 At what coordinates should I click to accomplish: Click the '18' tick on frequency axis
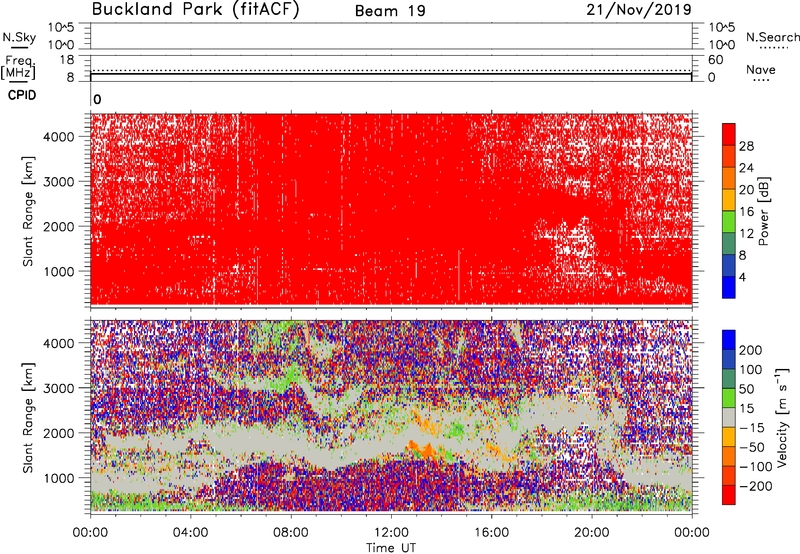[67, 60]
